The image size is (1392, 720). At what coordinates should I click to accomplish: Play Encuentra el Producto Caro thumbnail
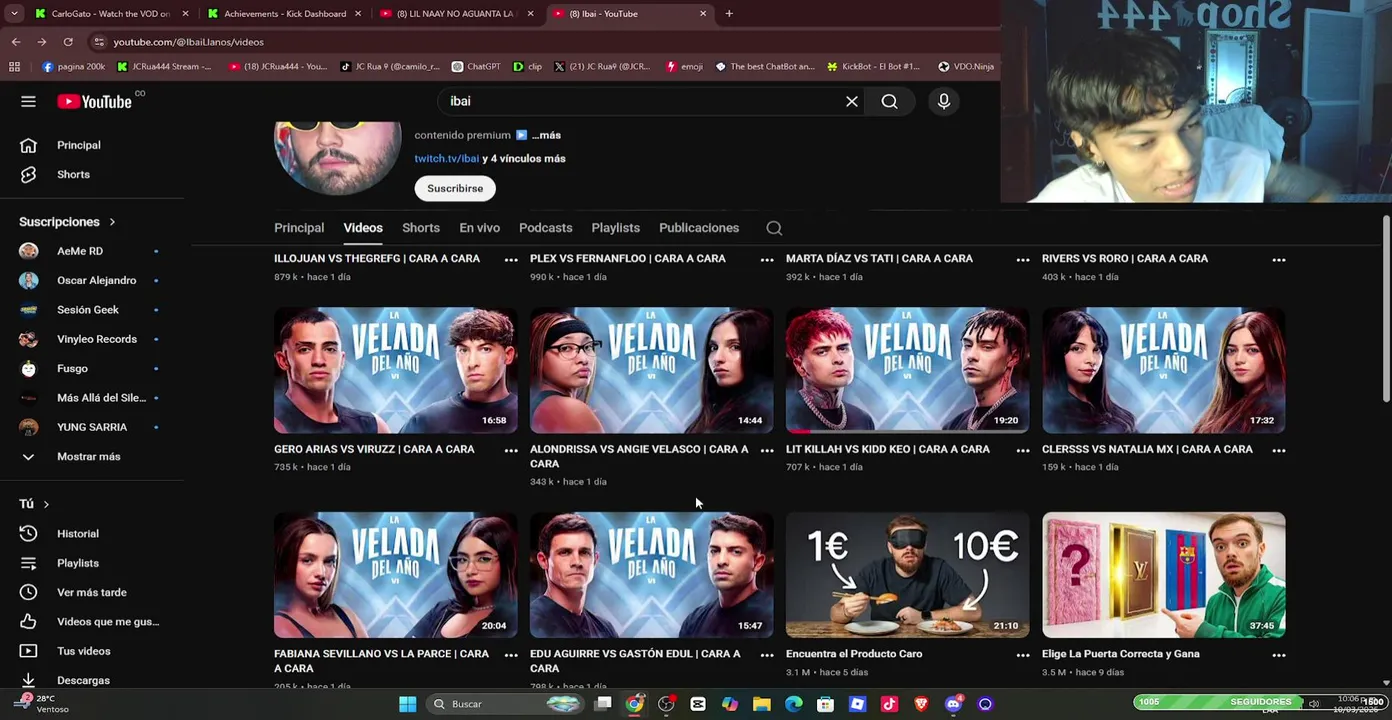[908, 575]
